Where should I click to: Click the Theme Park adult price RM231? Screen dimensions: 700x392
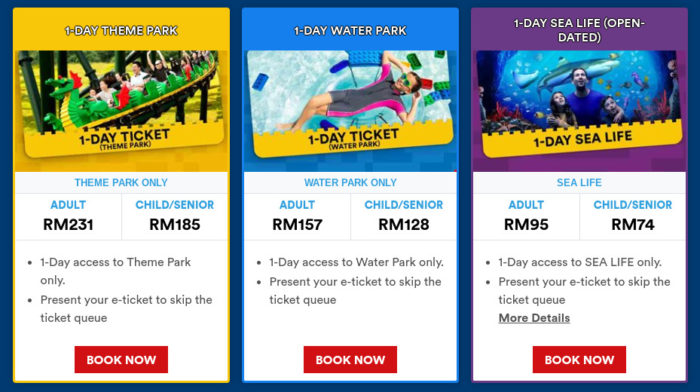68,225
